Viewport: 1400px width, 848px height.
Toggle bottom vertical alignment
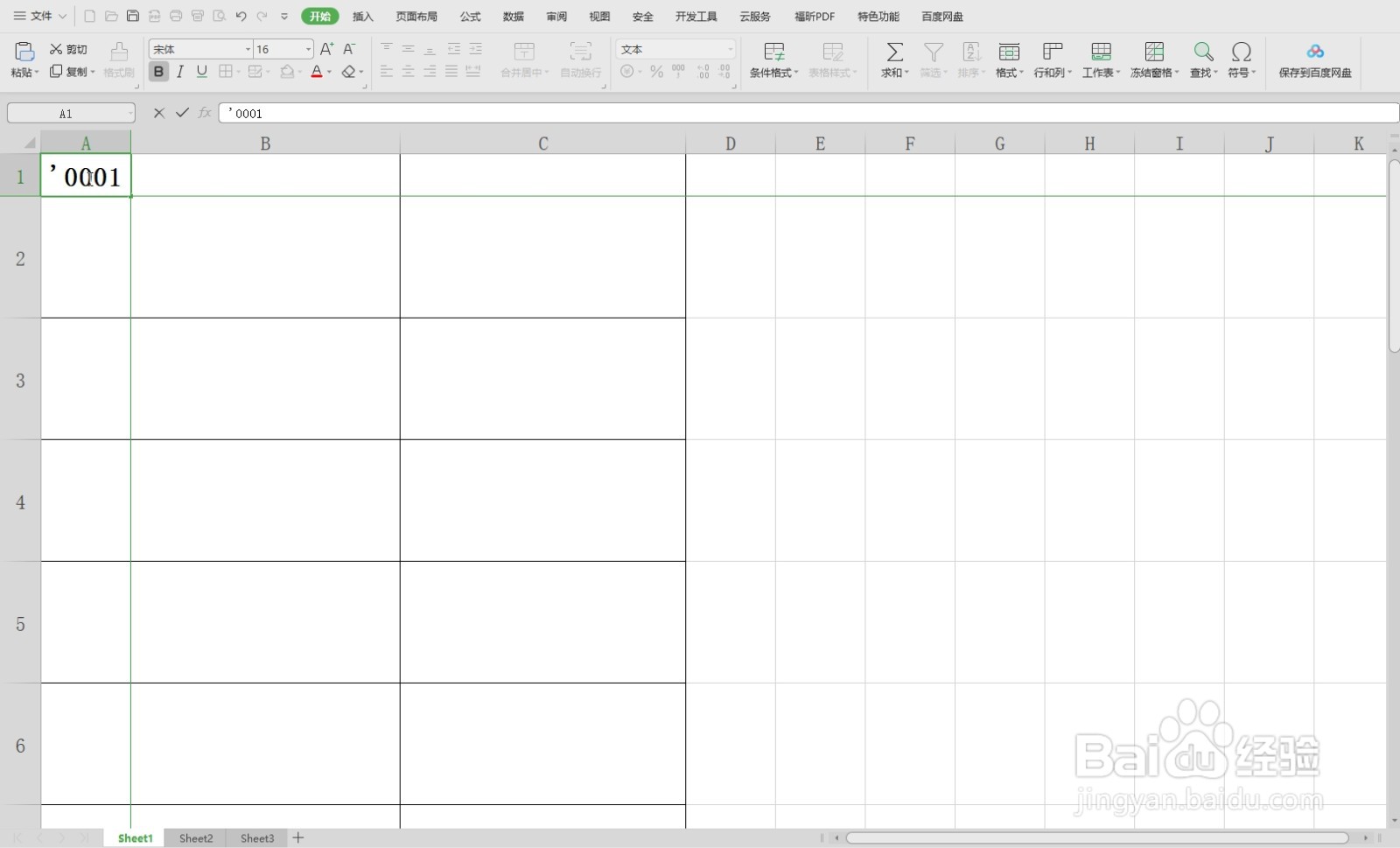430,49
